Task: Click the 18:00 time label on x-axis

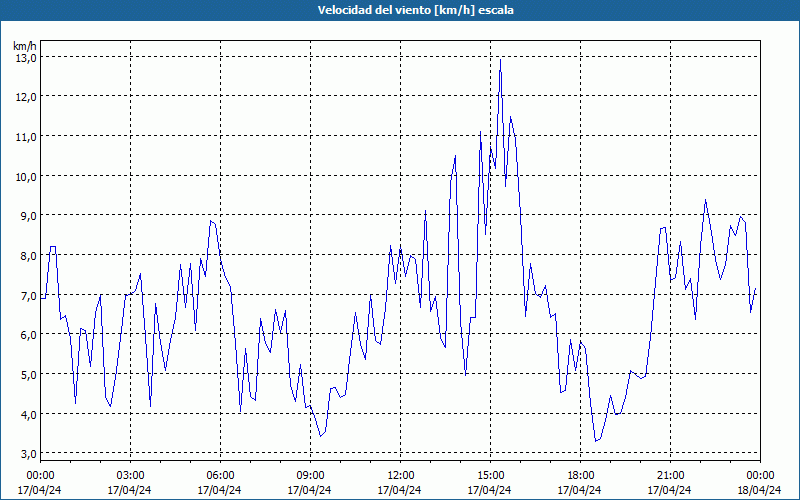Action: (x=581, y=476)
